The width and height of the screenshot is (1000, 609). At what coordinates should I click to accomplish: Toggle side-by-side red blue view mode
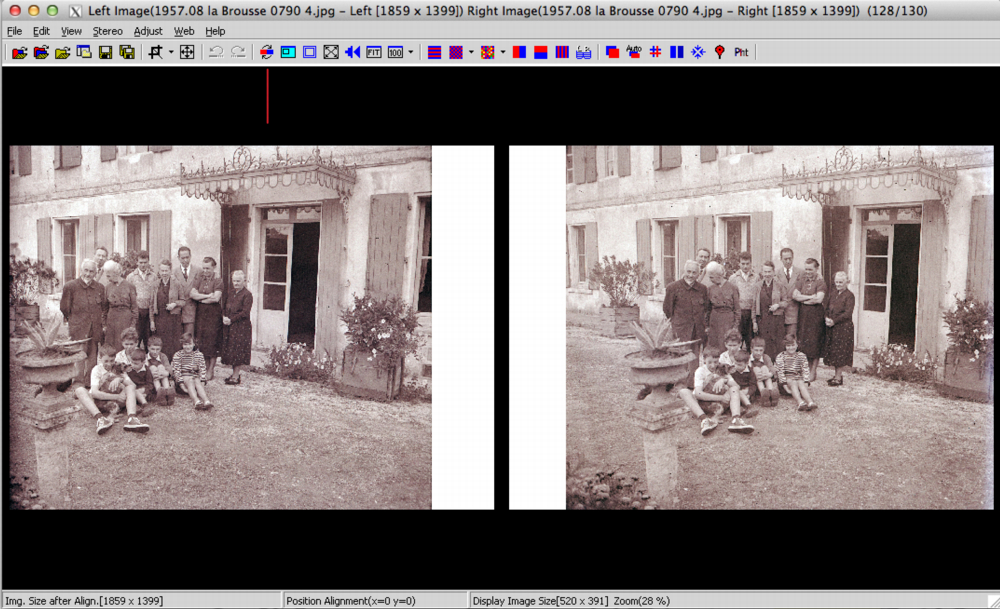point(519,52)
